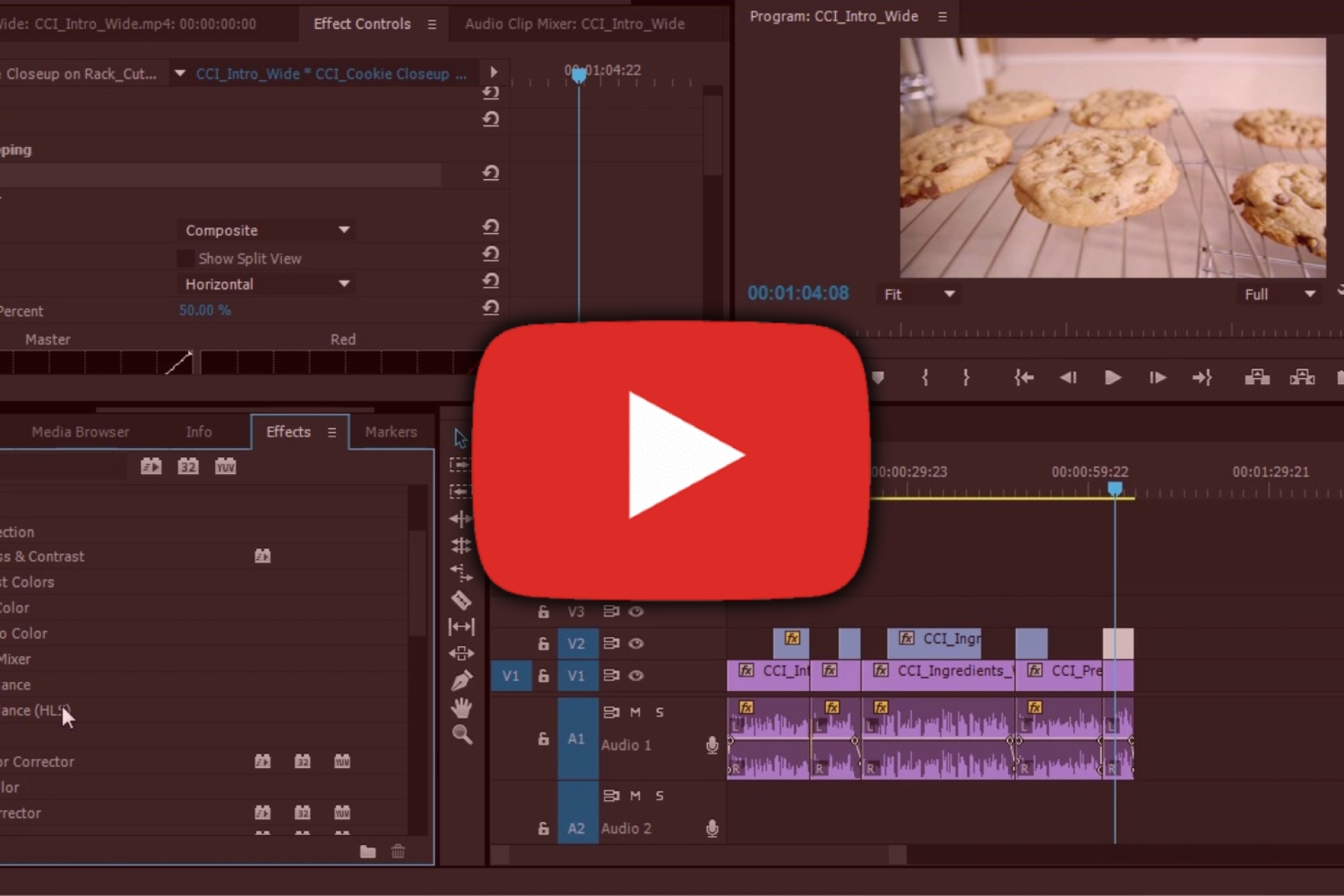This screenshot has height=896, width=1344.
Task: Select the Hand tool
Action: click(x=461, y=708)
